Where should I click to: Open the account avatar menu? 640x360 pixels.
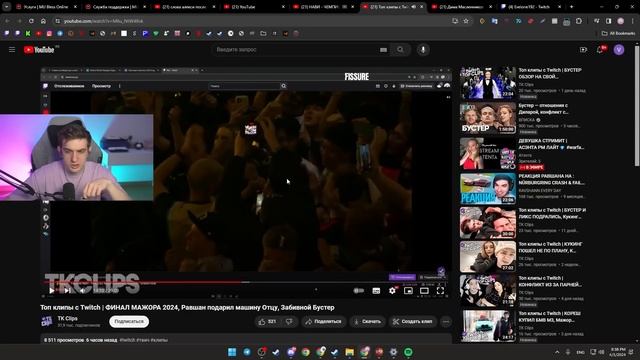click(x=619, y=49)
